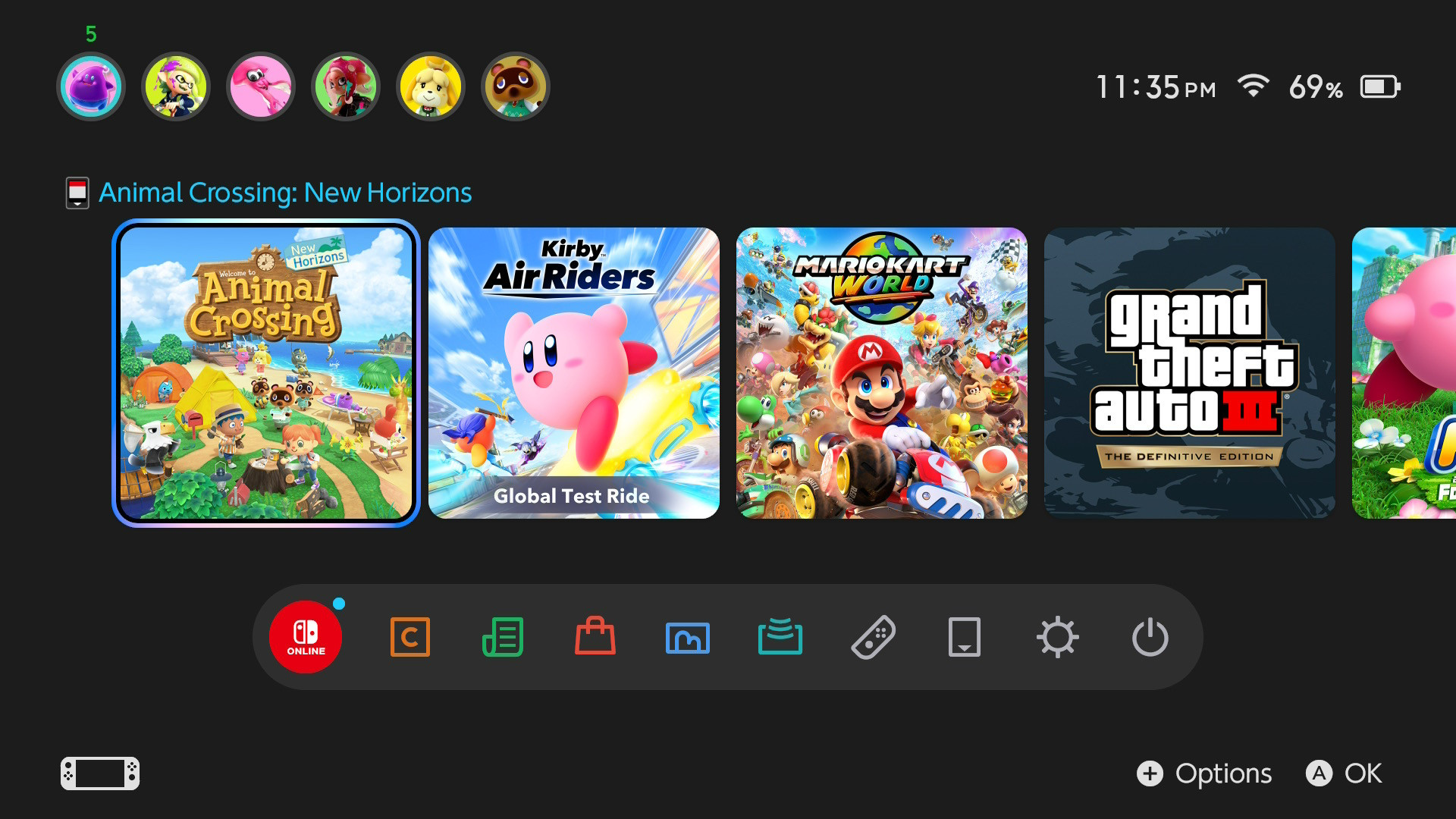Open Nintendo Switch Online icon

coord(306,637)
